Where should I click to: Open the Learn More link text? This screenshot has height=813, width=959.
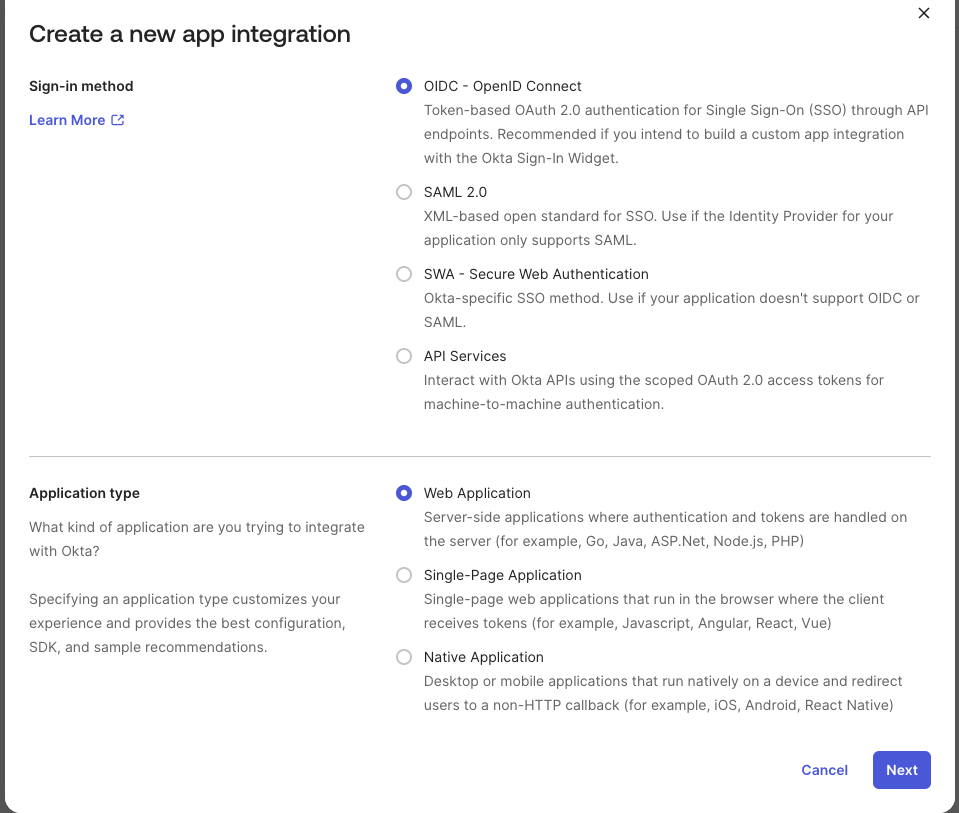point(67,120)
